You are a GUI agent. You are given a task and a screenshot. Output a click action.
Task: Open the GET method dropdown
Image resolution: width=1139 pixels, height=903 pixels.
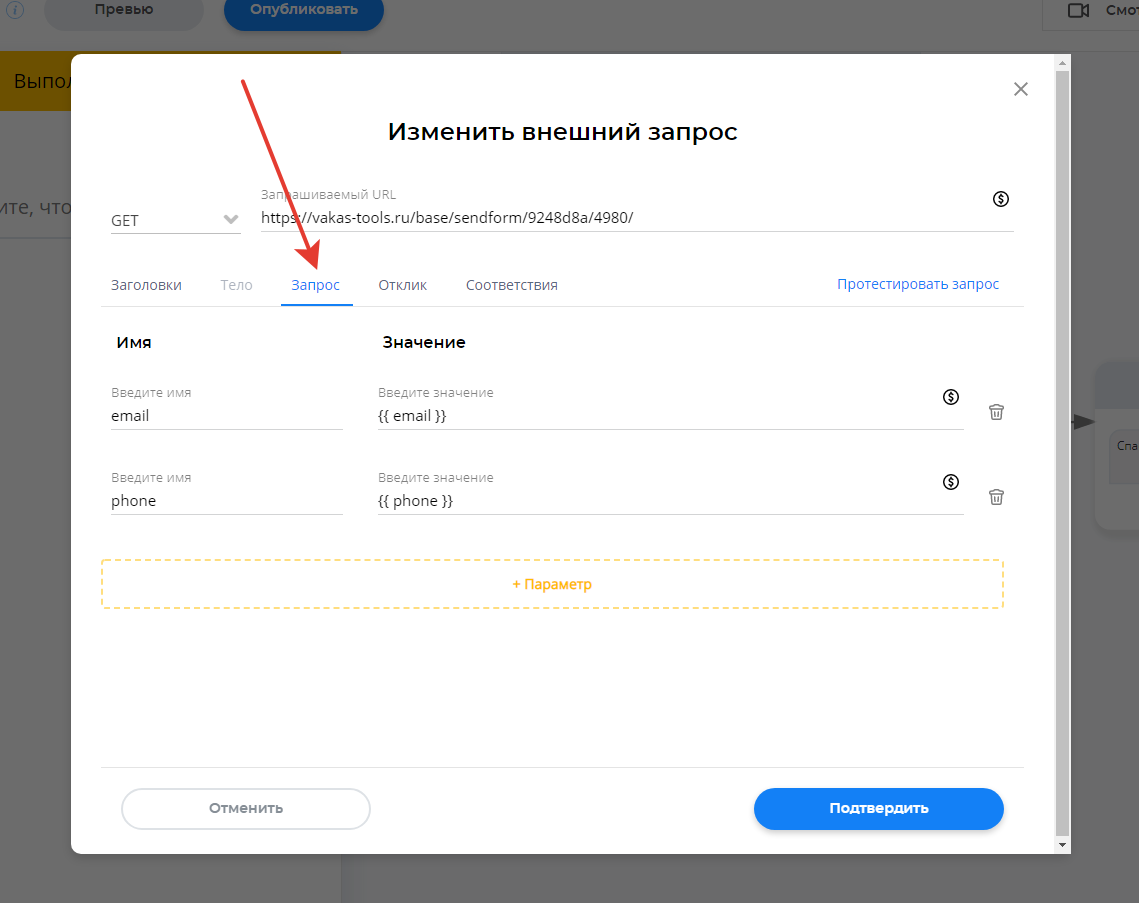[175, 220]
